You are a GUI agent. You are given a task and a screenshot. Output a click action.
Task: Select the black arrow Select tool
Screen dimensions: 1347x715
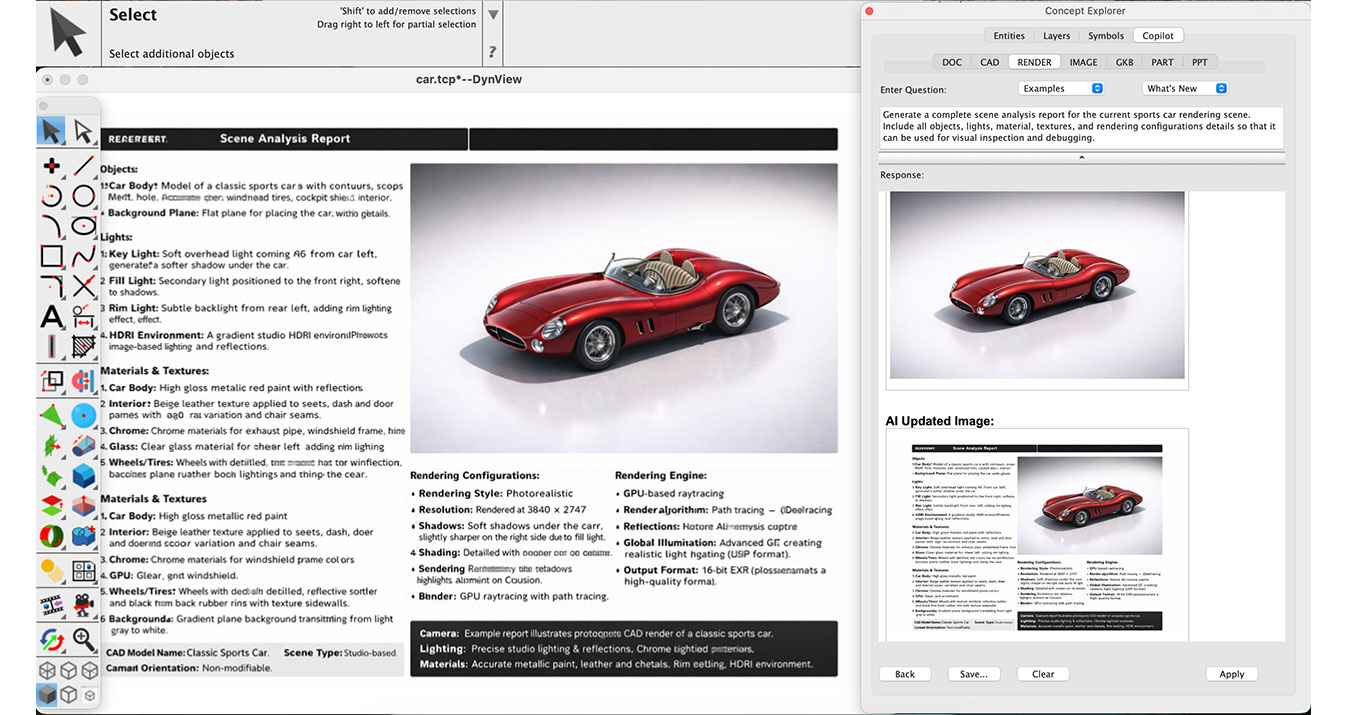pos(51,131)
